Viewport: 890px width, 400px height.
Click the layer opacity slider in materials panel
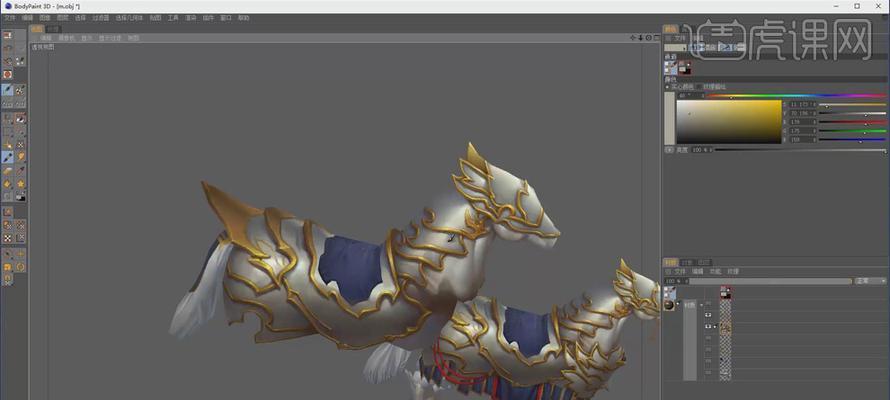(x=771, y=281)
